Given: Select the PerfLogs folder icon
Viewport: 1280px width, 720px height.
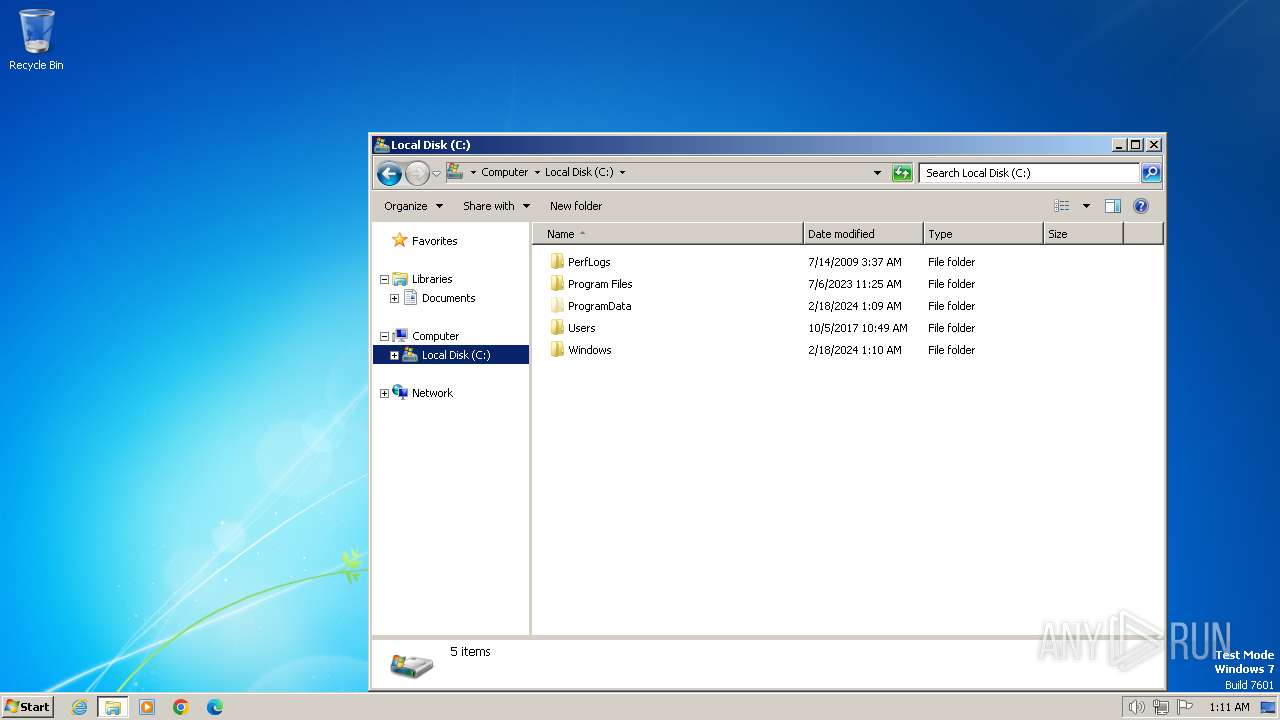Looking at the screenshot, I should tap(557, 262).
